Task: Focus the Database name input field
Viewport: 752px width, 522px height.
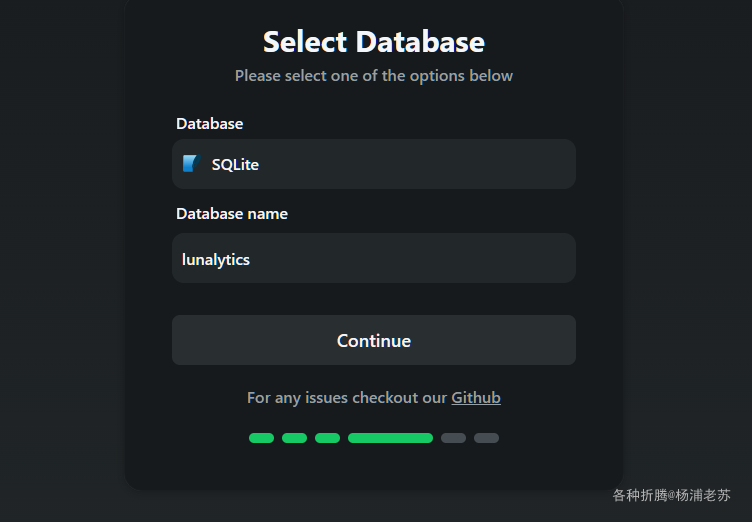Action: click(374, 258)
